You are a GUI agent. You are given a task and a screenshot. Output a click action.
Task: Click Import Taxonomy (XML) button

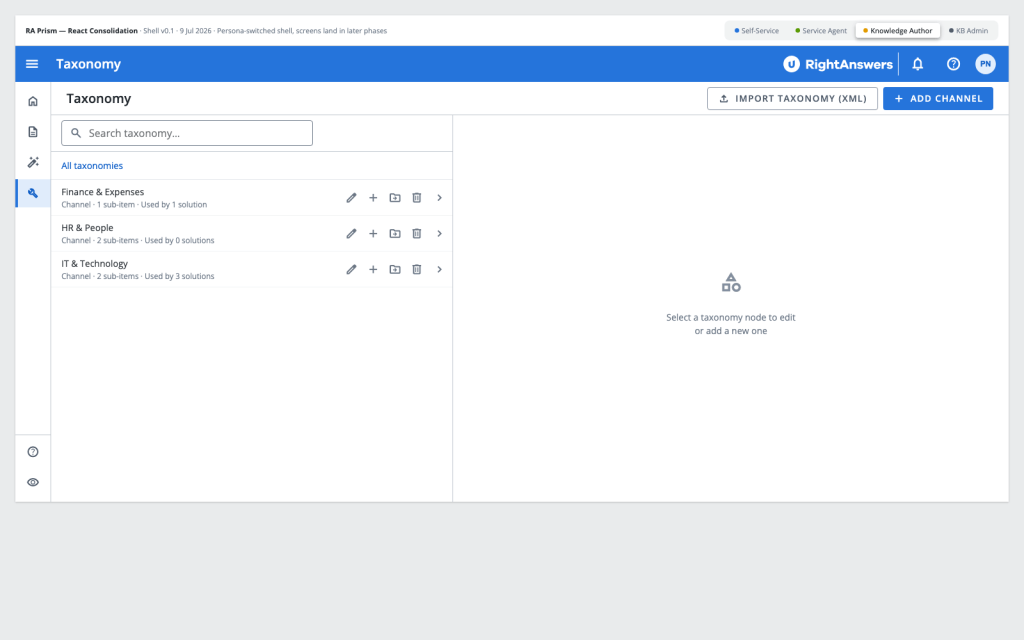792,99
